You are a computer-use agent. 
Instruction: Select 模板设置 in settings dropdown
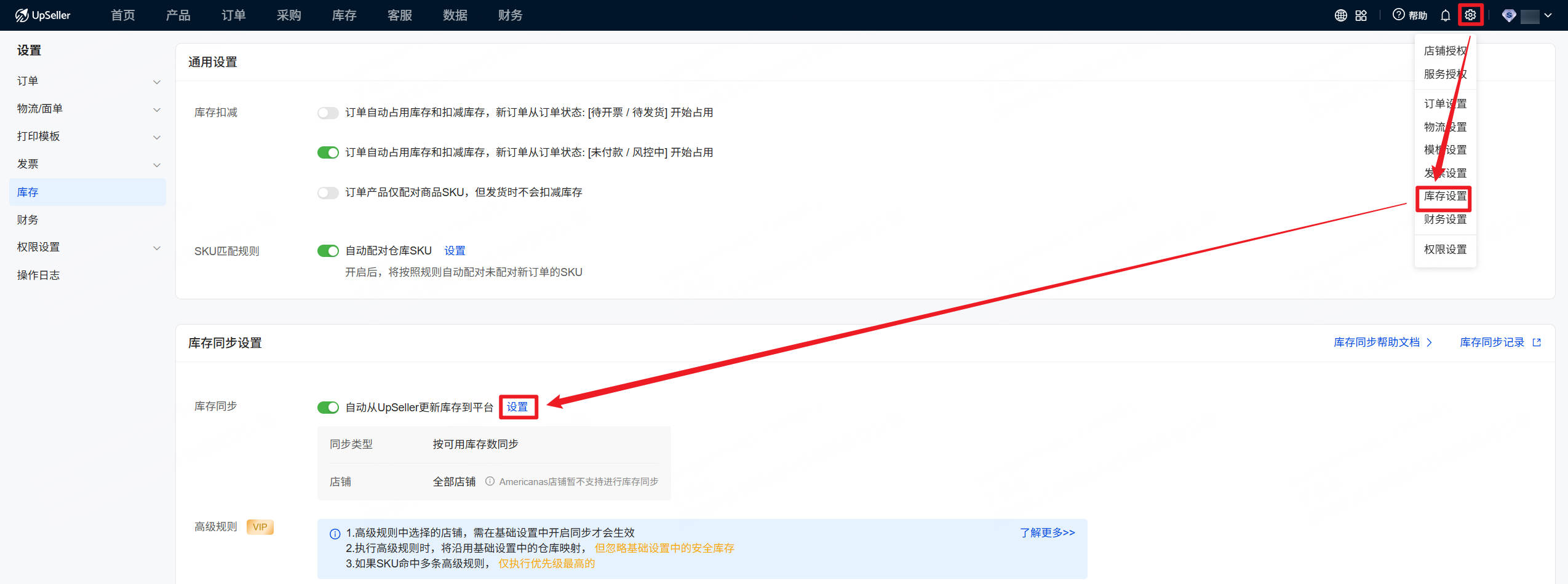pyautogui.click(x=1446, y=150)
